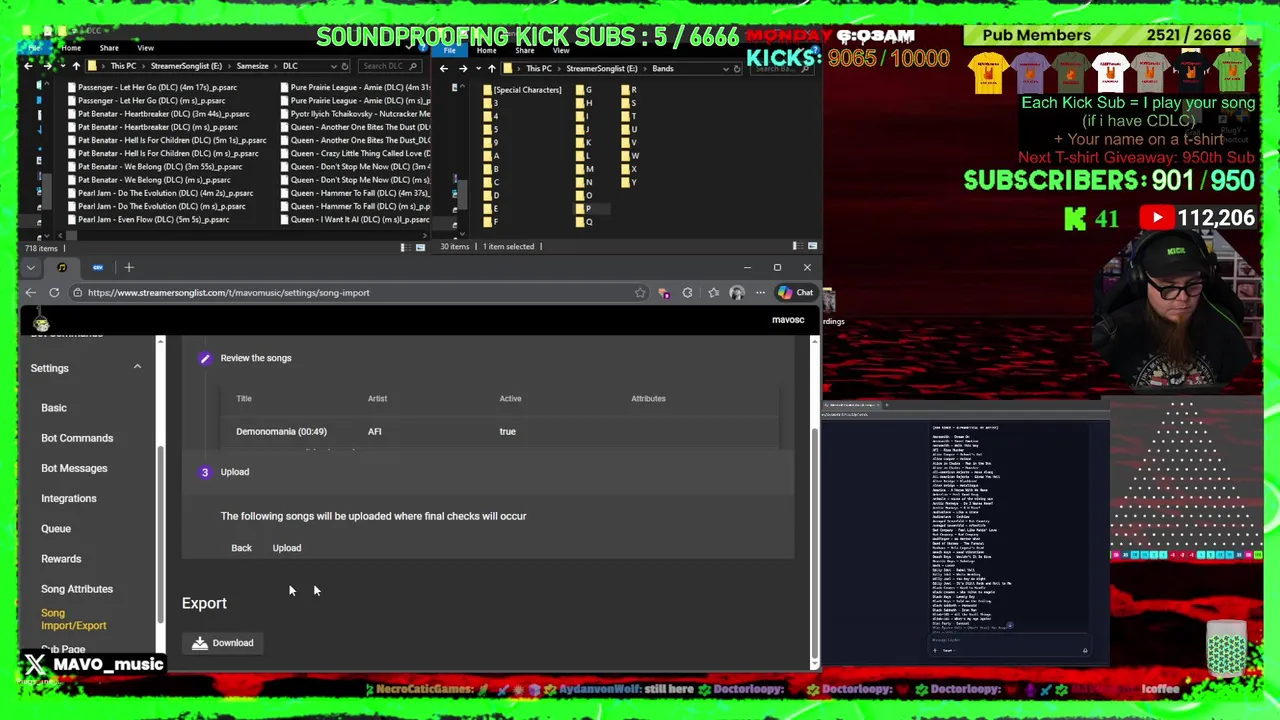Click Samesize in DLC Explorer breadcrumb
Screen dimensions: 1280x720
(x=252, y=66)
